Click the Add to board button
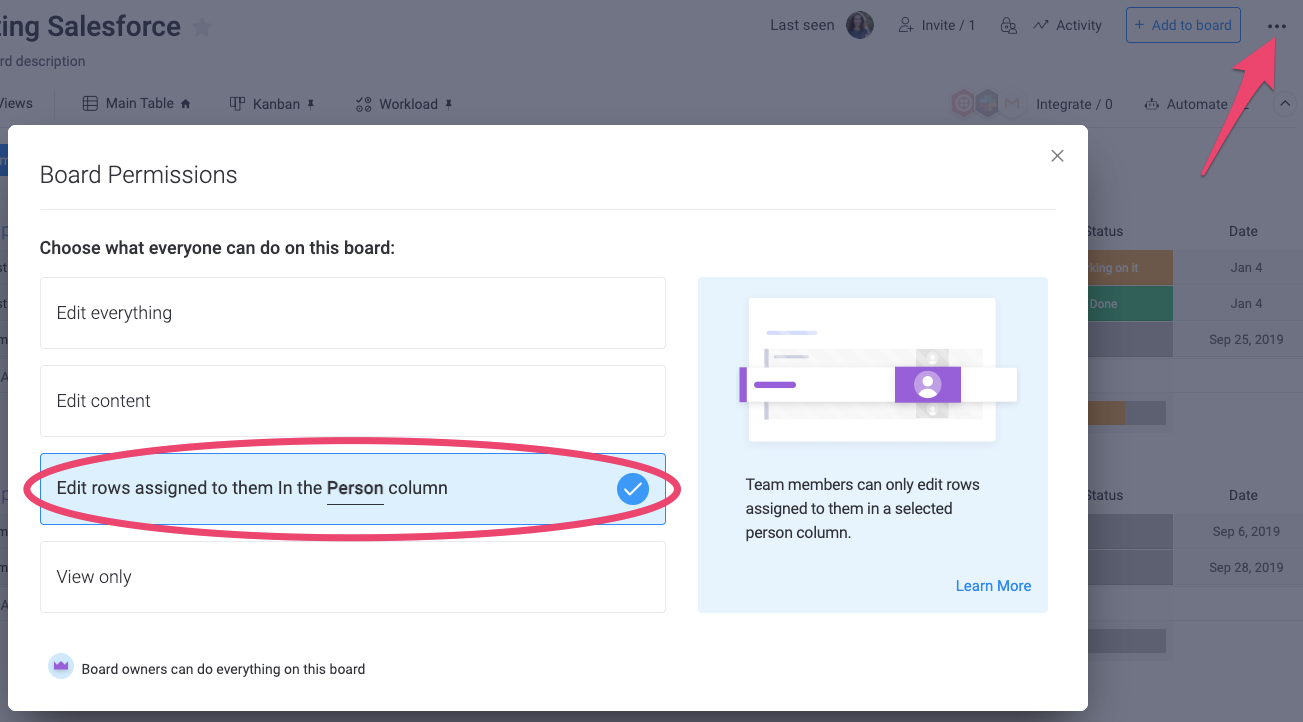Screen dimensions: 1303x722 (1182, 26)
